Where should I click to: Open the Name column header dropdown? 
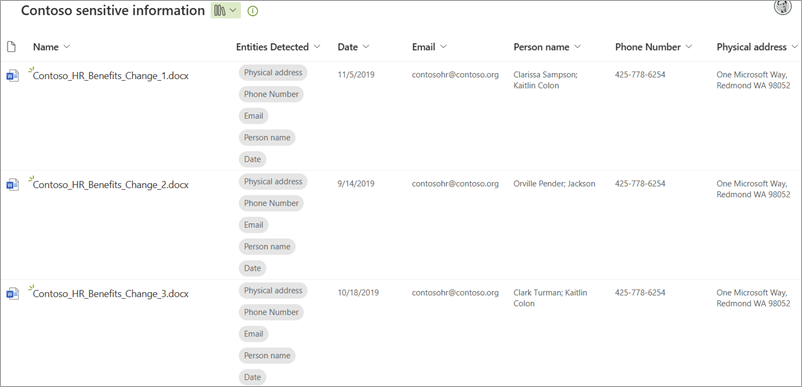click(52, 47)
